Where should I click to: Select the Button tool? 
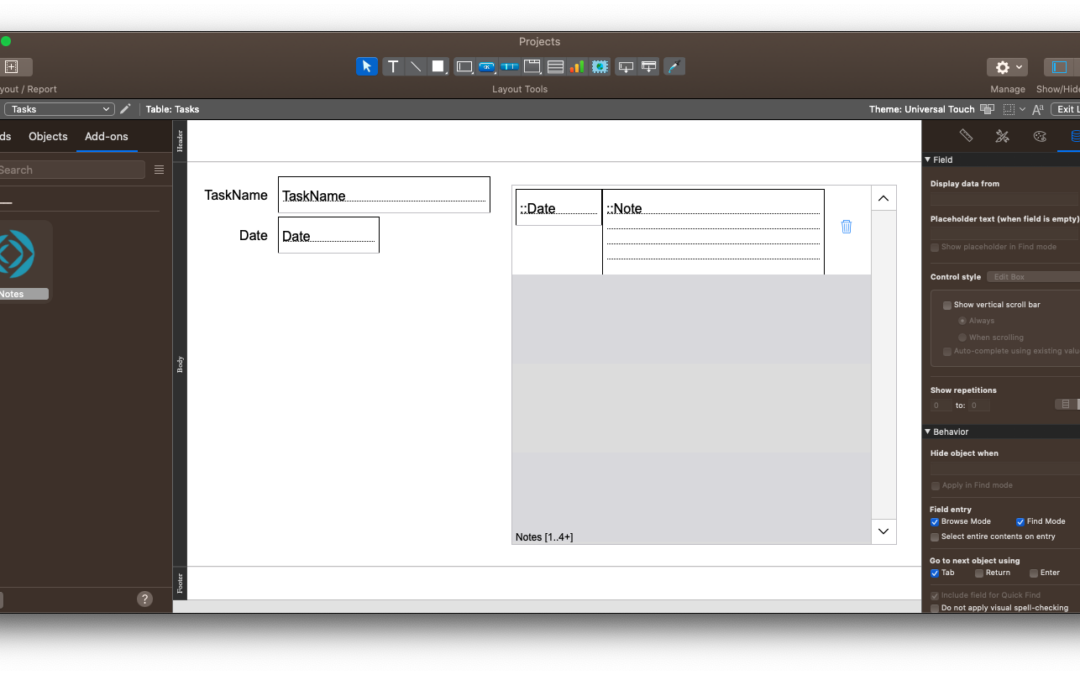tap(487, 67)
